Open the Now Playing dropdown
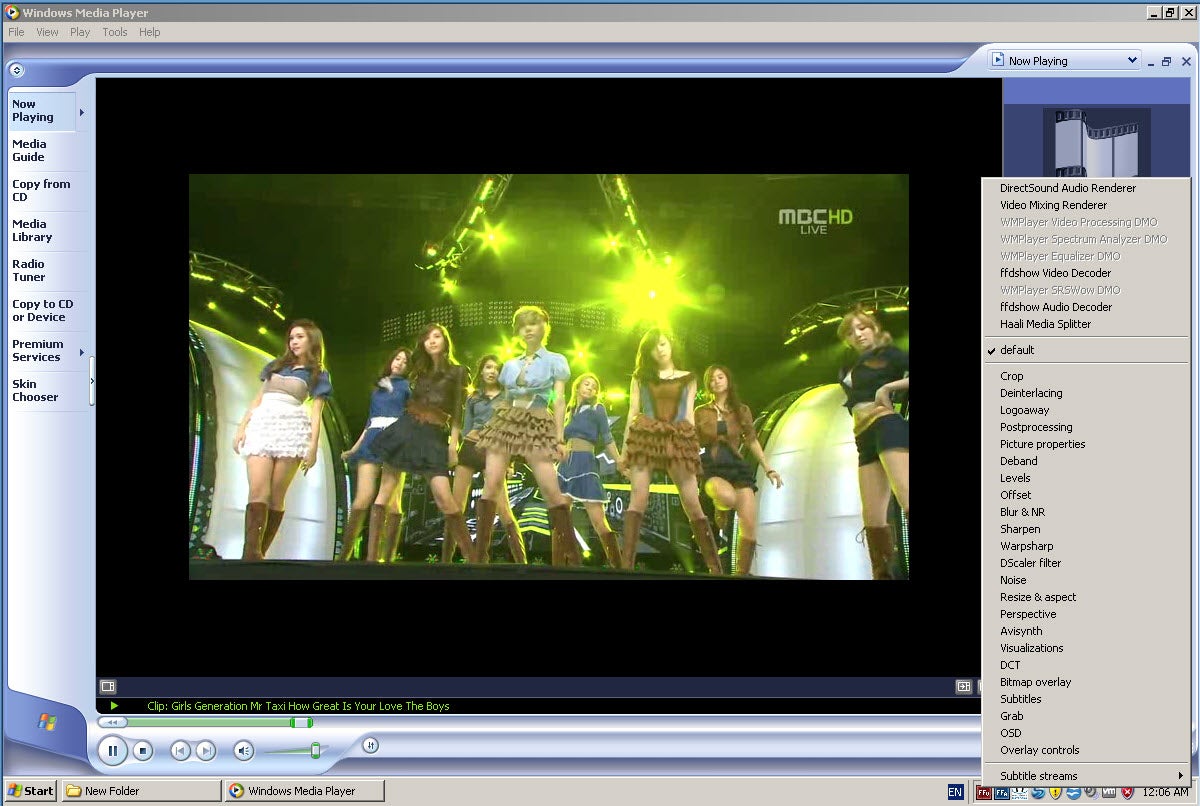This screenshot has height=806, width=1200. coord(1064,61)
